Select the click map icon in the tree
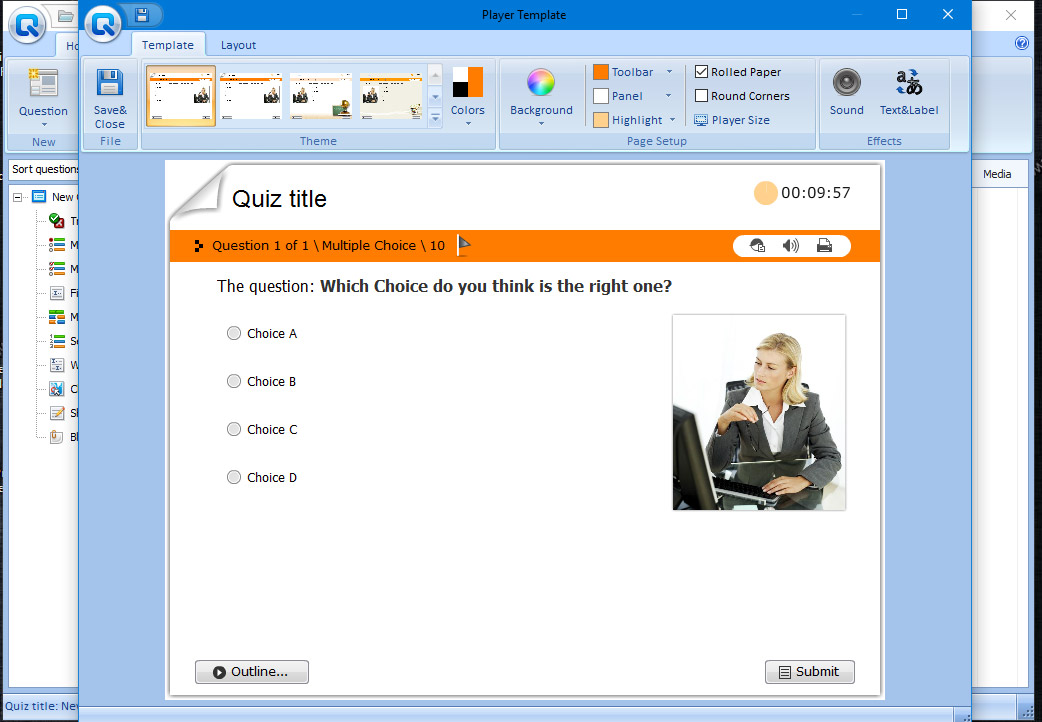The image size is (1042, 722). point(57,389)
